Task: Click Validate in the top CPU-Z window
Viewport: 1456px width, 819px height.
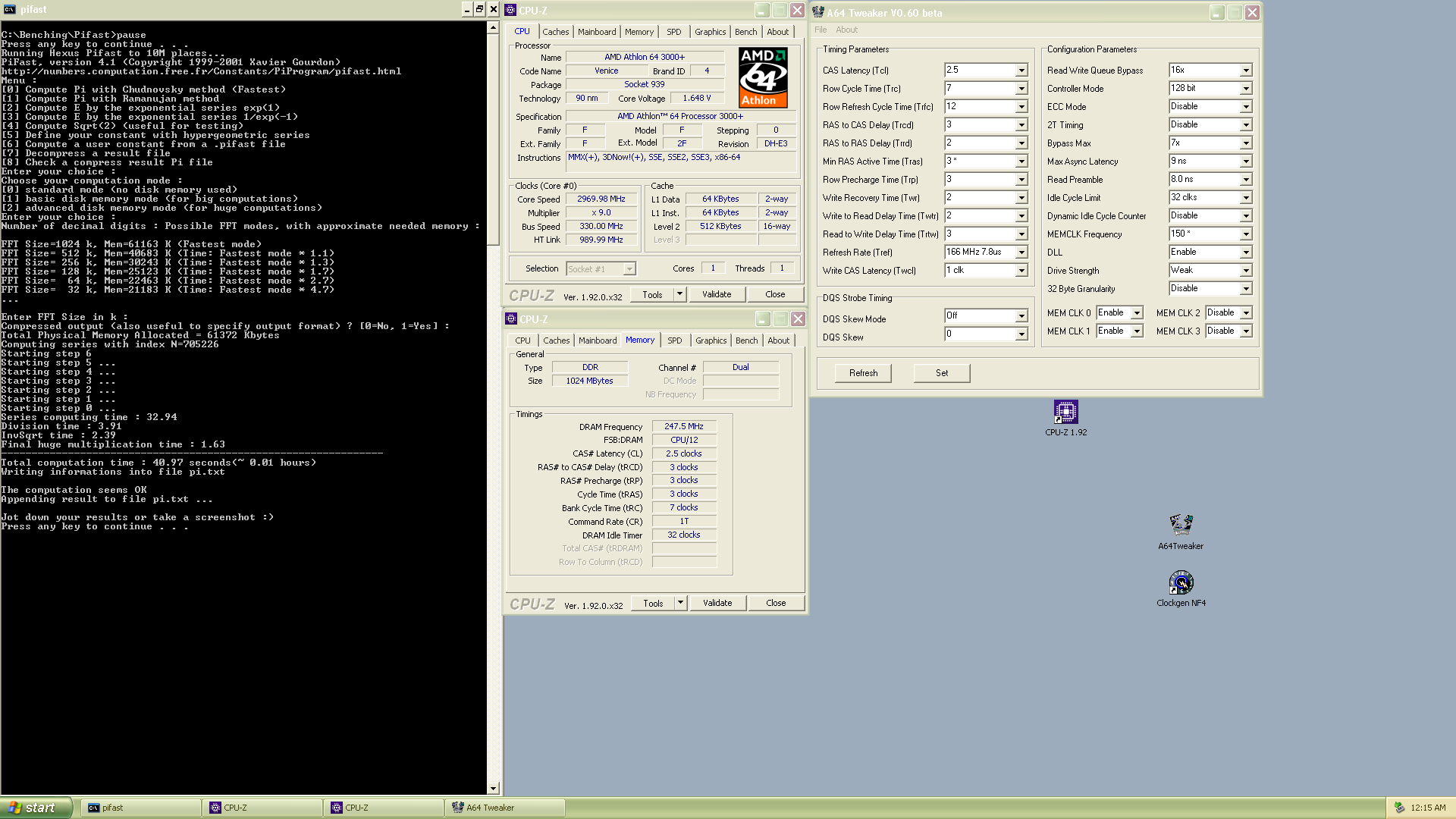Action: [717, 294]
